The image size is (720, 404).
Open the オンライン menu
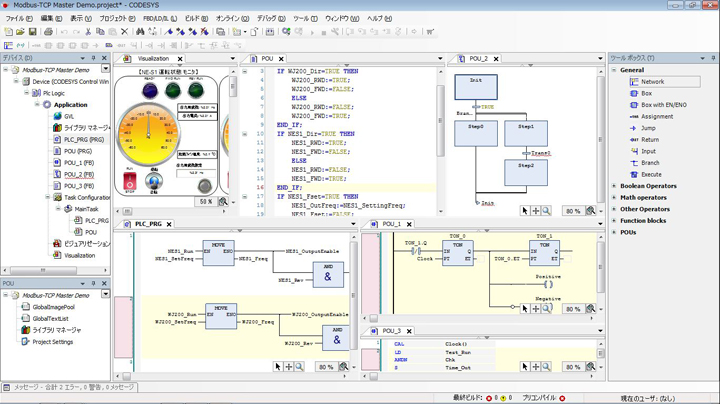click(x=232, y=19)
